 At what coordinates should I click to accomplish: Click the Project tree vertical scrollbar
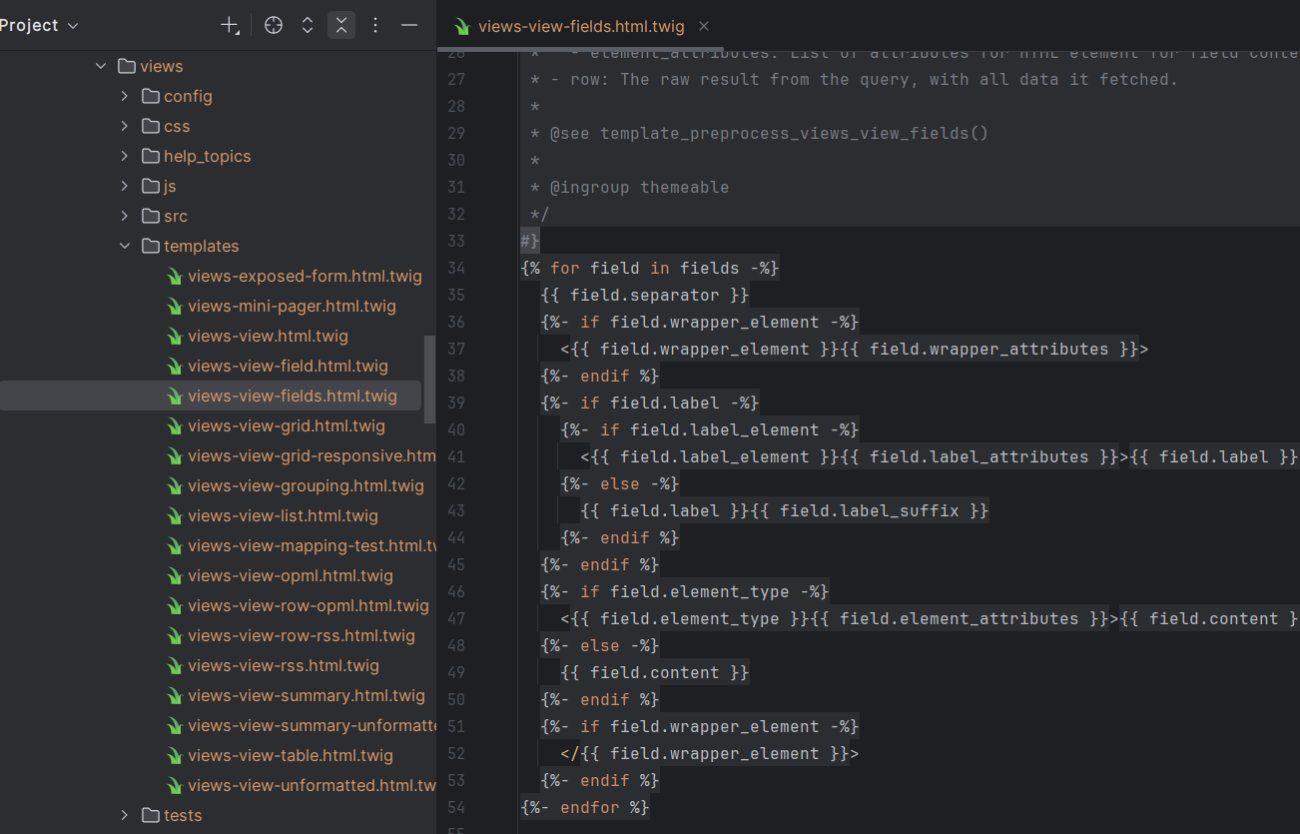click(430, 379)
